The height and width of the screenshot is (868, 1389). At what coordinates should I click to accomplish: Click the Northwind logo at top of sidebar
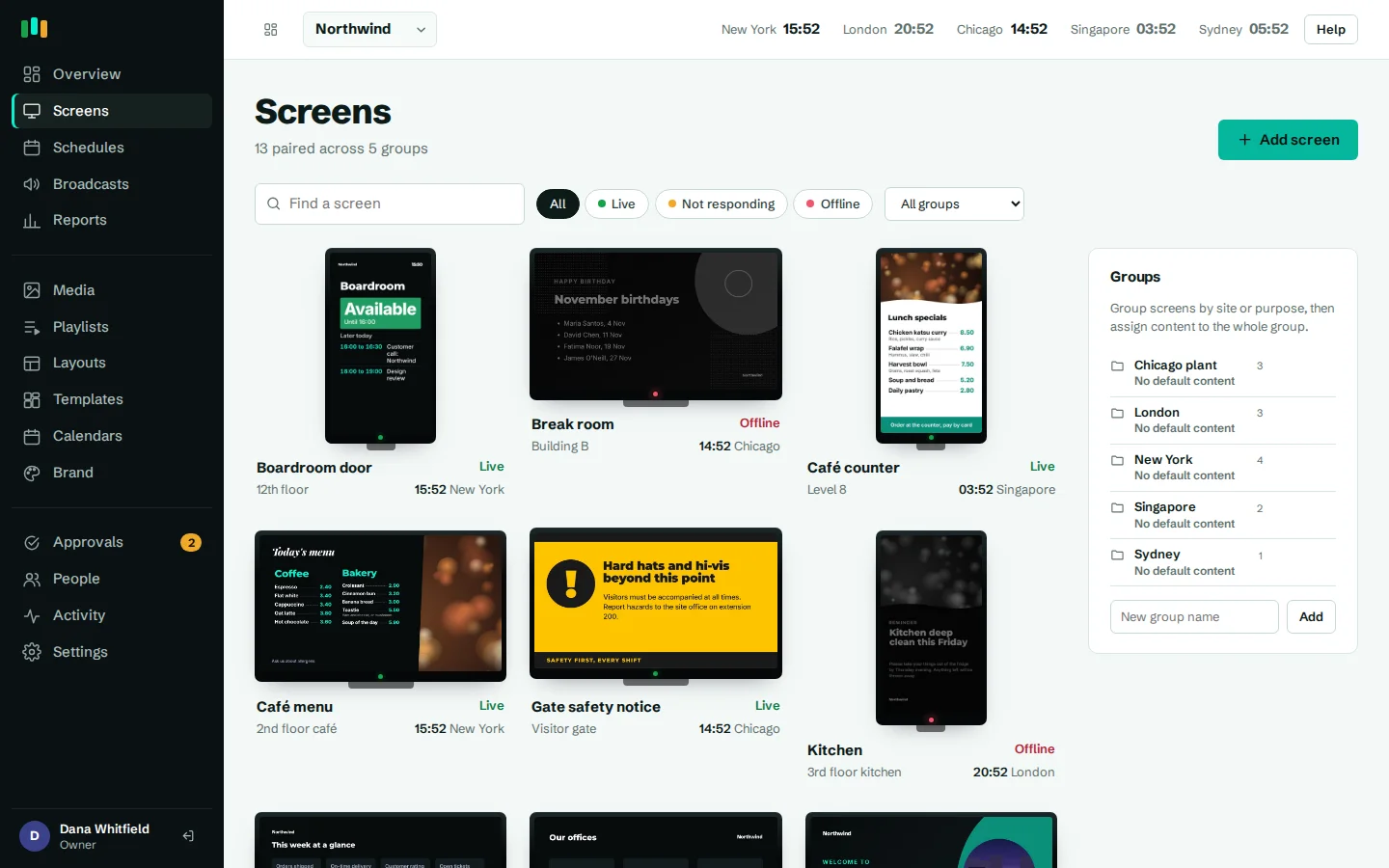click(x=35, y=27)
